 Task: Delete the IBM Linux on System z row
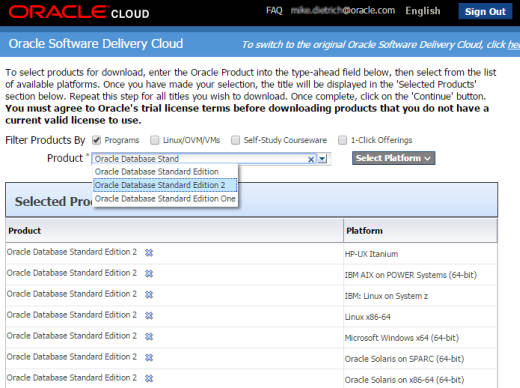click(149, 295)
